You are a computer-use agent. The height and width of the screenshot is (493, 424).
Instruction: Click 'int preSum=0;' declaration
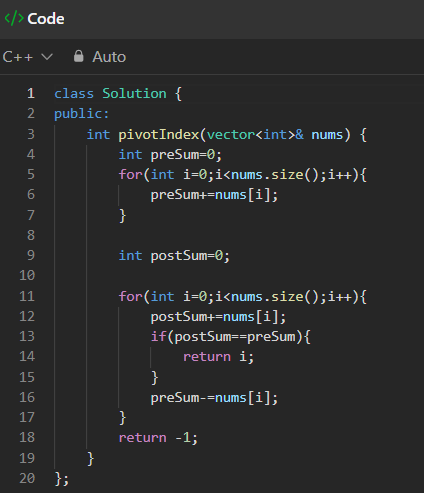170,155
